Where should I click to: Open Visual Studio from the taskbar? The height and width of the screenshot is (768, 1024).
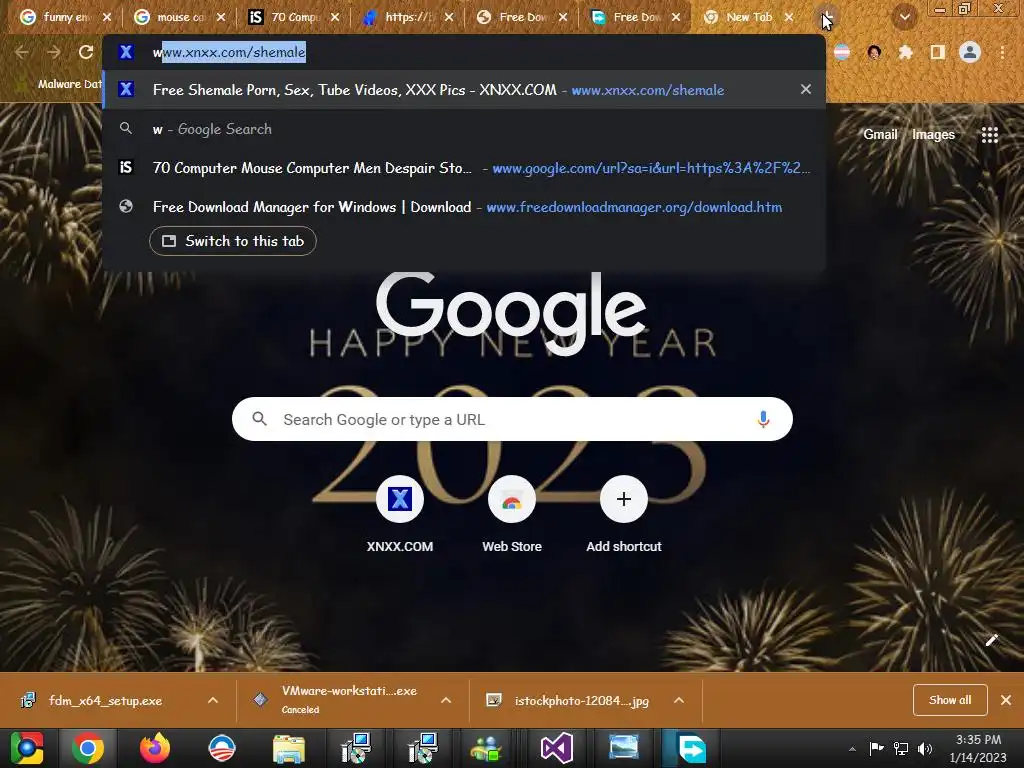(556, 748)
